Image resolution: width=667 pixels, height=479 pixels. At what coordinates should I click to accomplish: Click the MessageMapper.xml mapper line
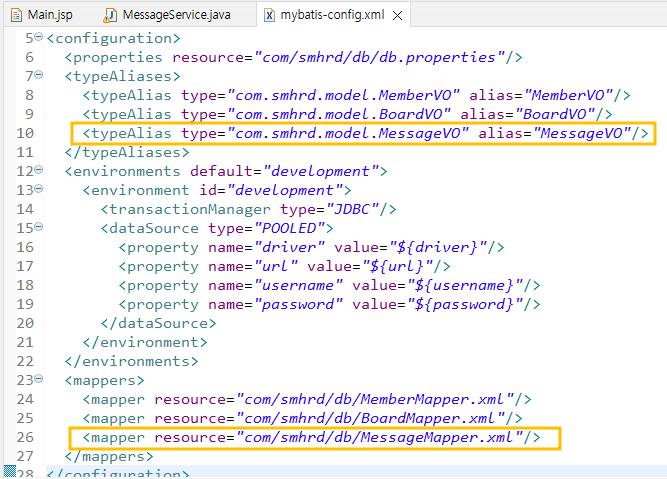click(x=311, y=437)
